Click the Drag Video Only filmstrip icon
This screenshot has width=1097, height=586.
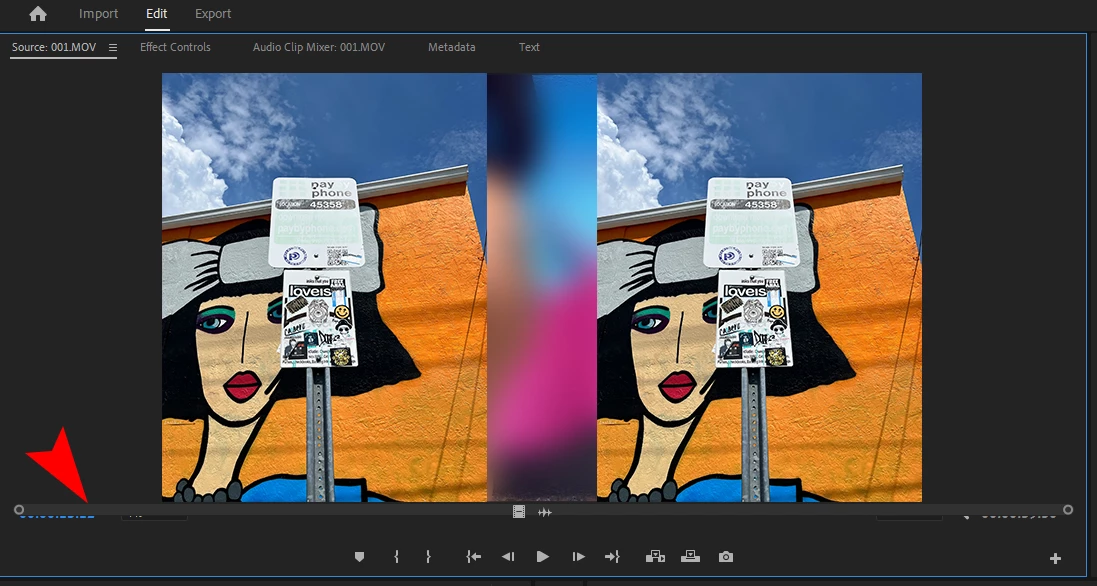pos(518,512)
